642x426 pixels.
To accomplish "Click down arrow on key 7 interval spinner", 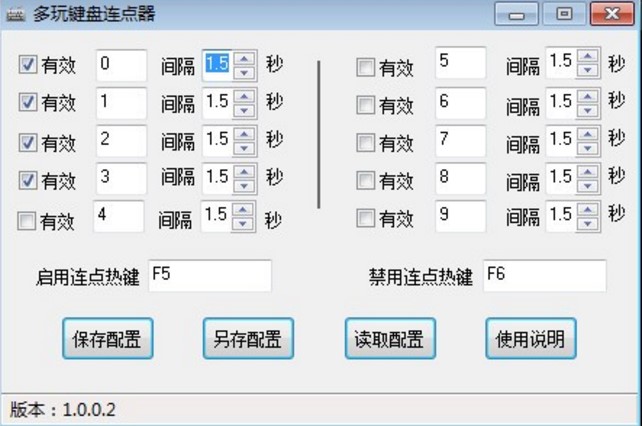I will (588, 148).
